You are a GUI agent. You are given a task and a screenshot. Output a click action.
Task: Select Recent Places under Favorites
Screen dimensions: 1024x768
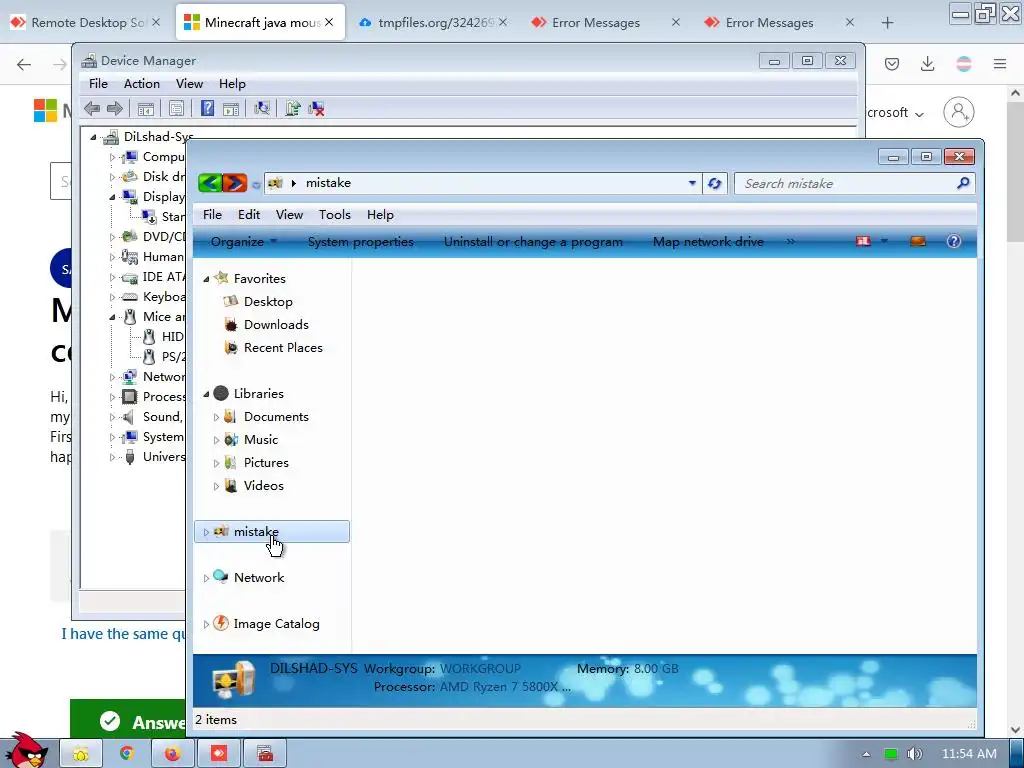pos(283,347)
